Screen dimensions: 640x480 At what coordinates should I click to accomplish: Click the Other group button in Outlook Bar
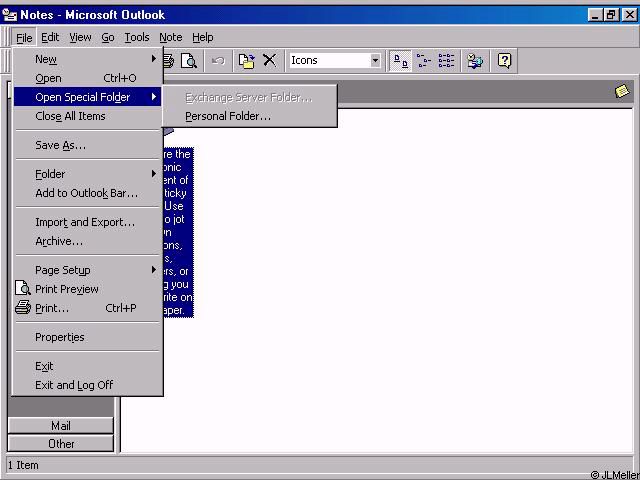pyautogui.click(x=60, y=444)
